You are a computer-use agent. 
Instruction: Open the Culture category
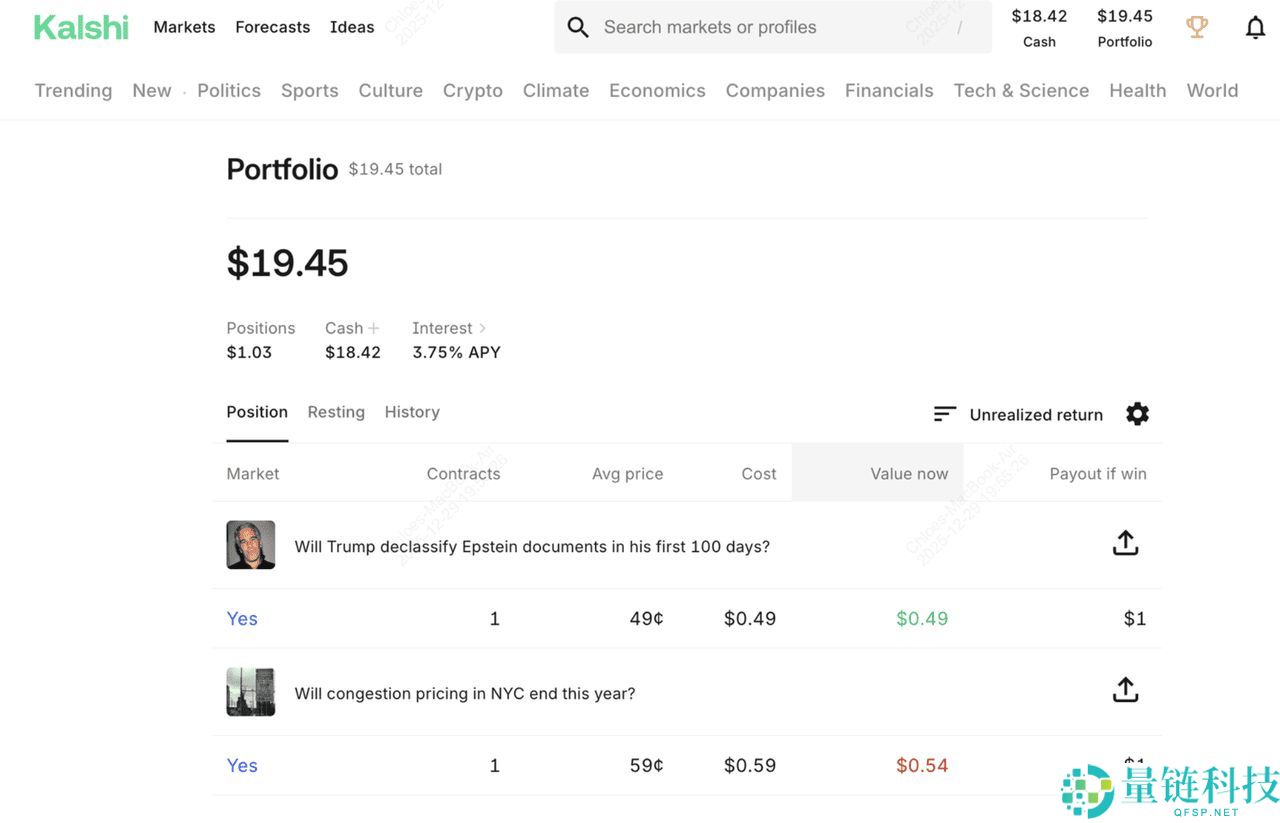391,90
